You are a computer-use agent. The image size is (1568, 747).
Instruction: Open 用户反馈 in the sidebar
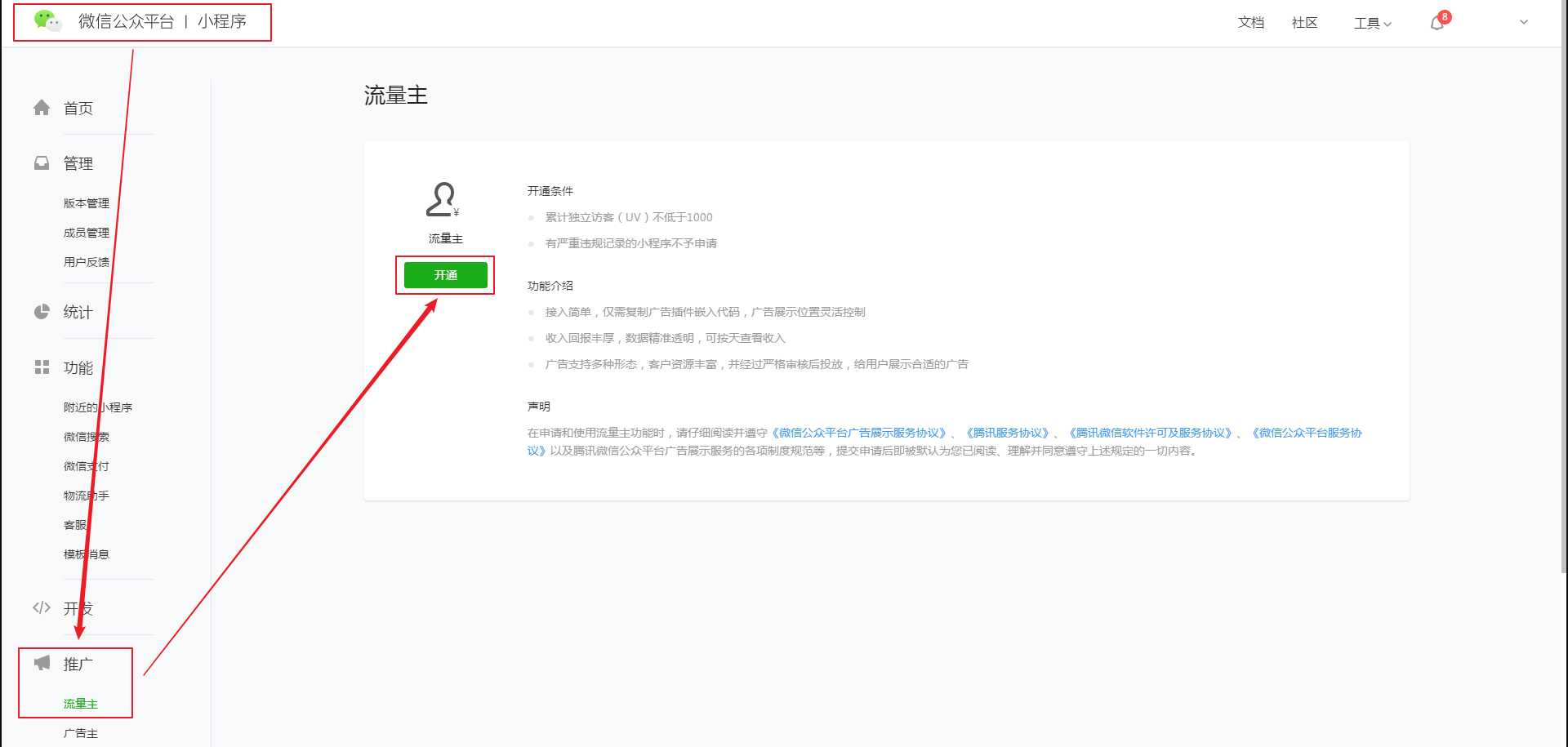(x=87, y=262)
